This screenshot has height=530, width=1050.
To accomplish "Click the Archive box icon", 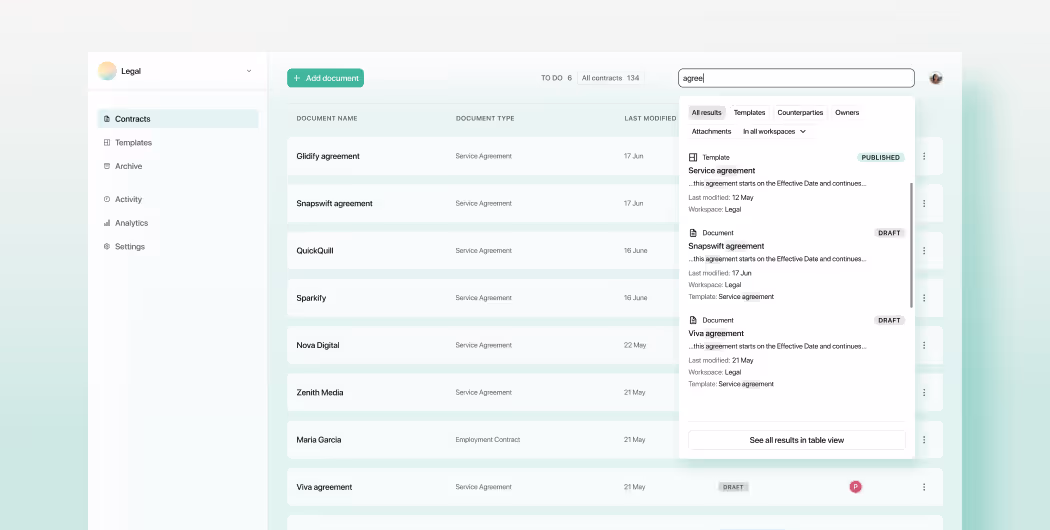I will click(106, 166).
